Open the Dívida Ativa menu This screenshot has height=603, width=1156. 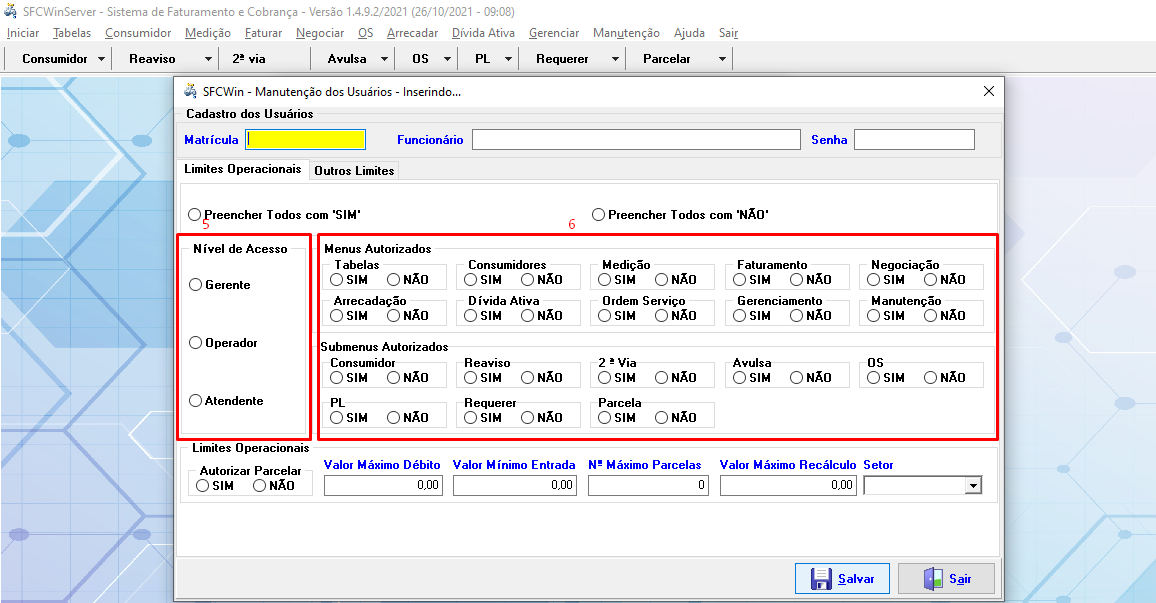pyautogui.click(x=483, y=33)
